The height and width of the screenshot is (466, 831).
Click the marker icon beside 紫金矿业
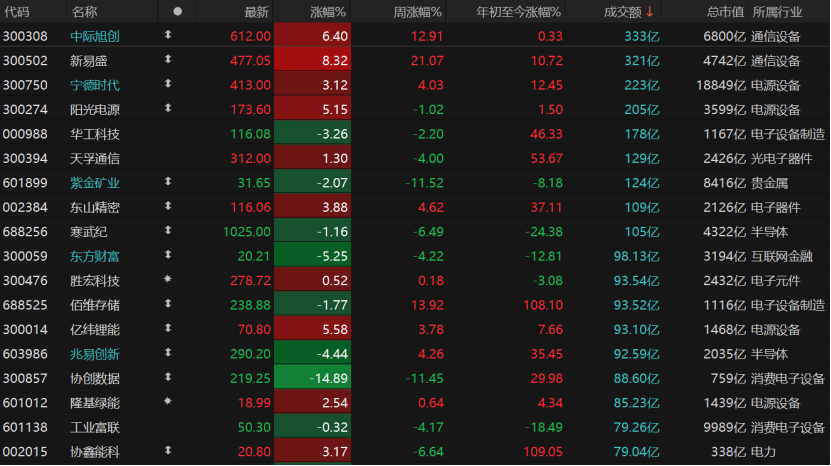[x=168, y=182]
